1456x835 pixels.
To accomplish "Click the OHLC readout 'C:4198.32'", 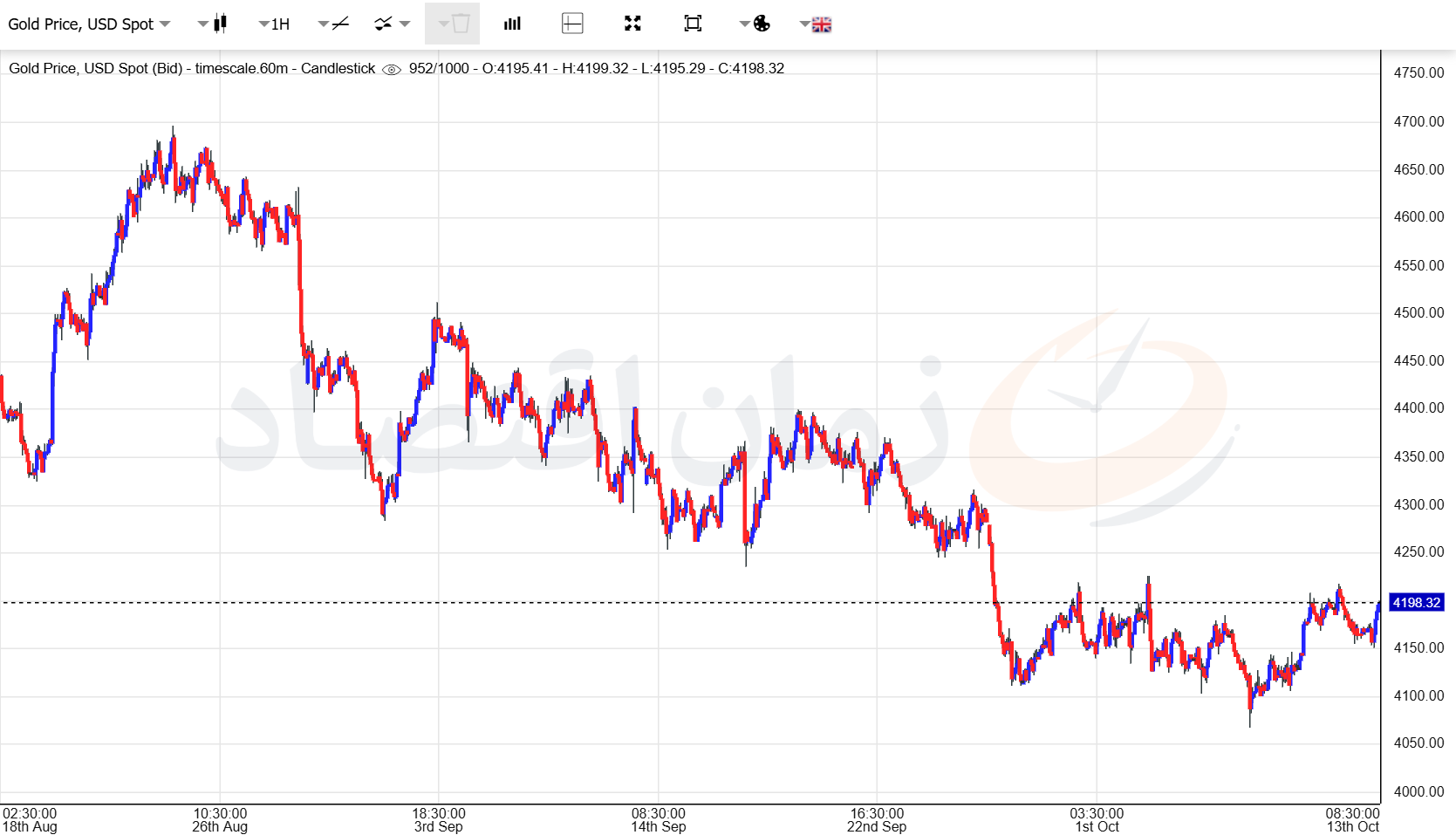I will pos(751,68).
